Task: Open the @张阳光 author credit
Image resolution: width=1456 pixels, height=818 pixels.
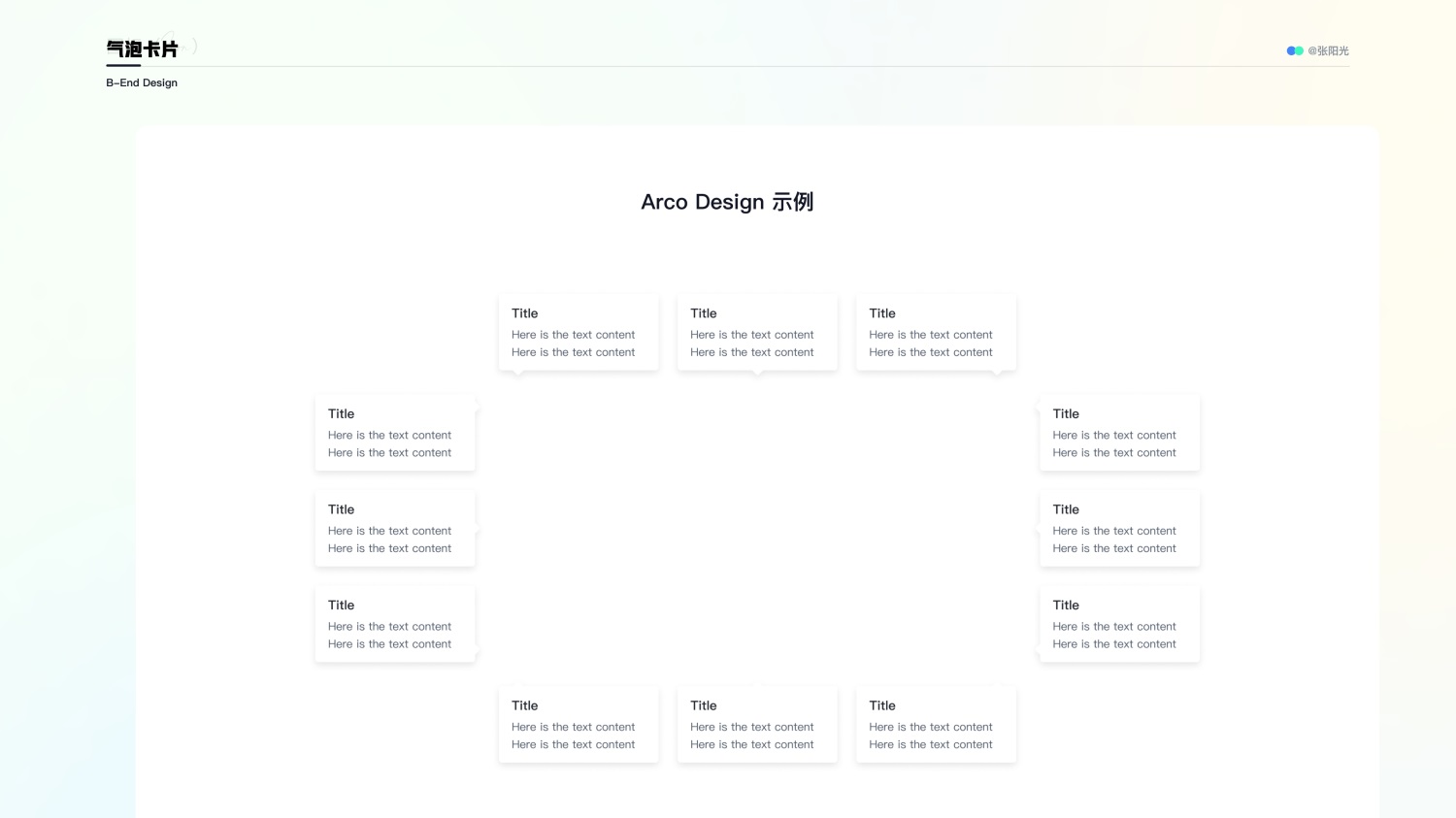Action: pyautogui.click(x=1328, y=50)
